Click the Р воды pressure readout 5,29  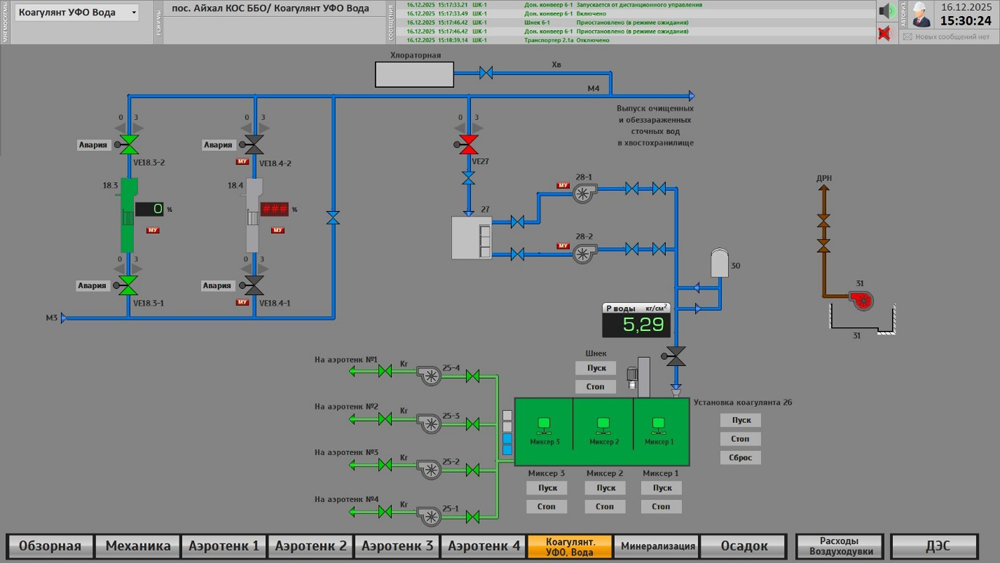tap(636, 325)
